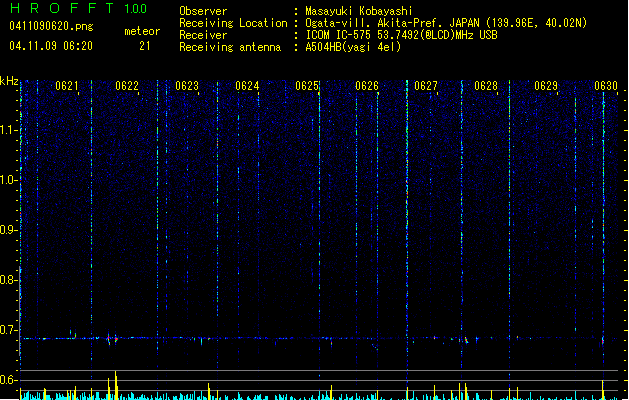Click the date stamp 04.11.09 06:20
The image size is (629, 400).
[x=51, y=46]
